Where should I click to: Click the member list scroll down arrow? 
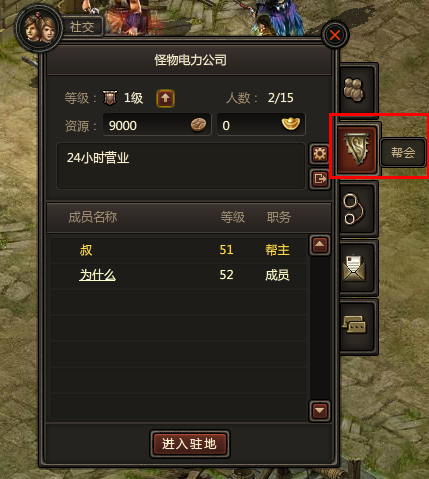click(319, 411)
